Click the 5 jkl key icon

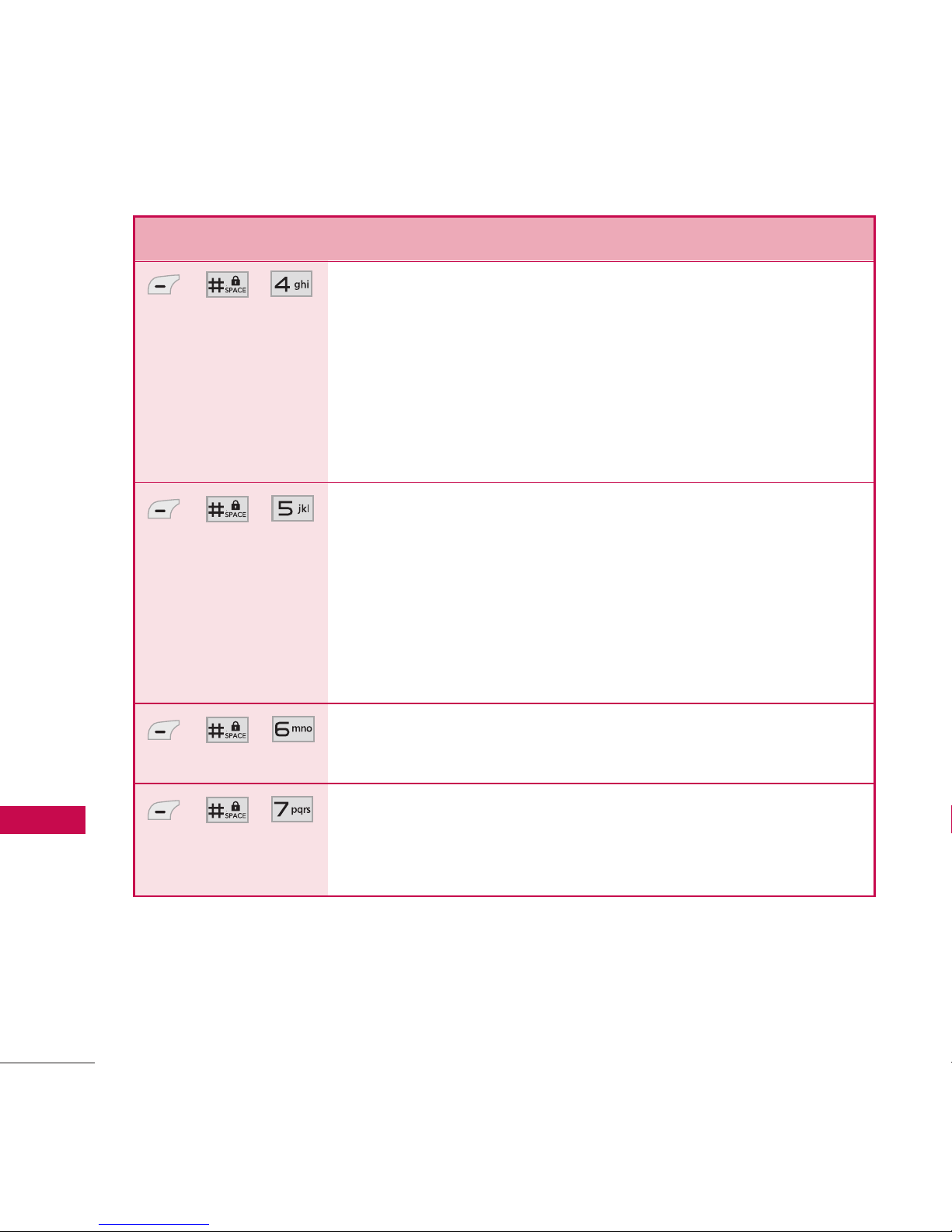(292, 508)
